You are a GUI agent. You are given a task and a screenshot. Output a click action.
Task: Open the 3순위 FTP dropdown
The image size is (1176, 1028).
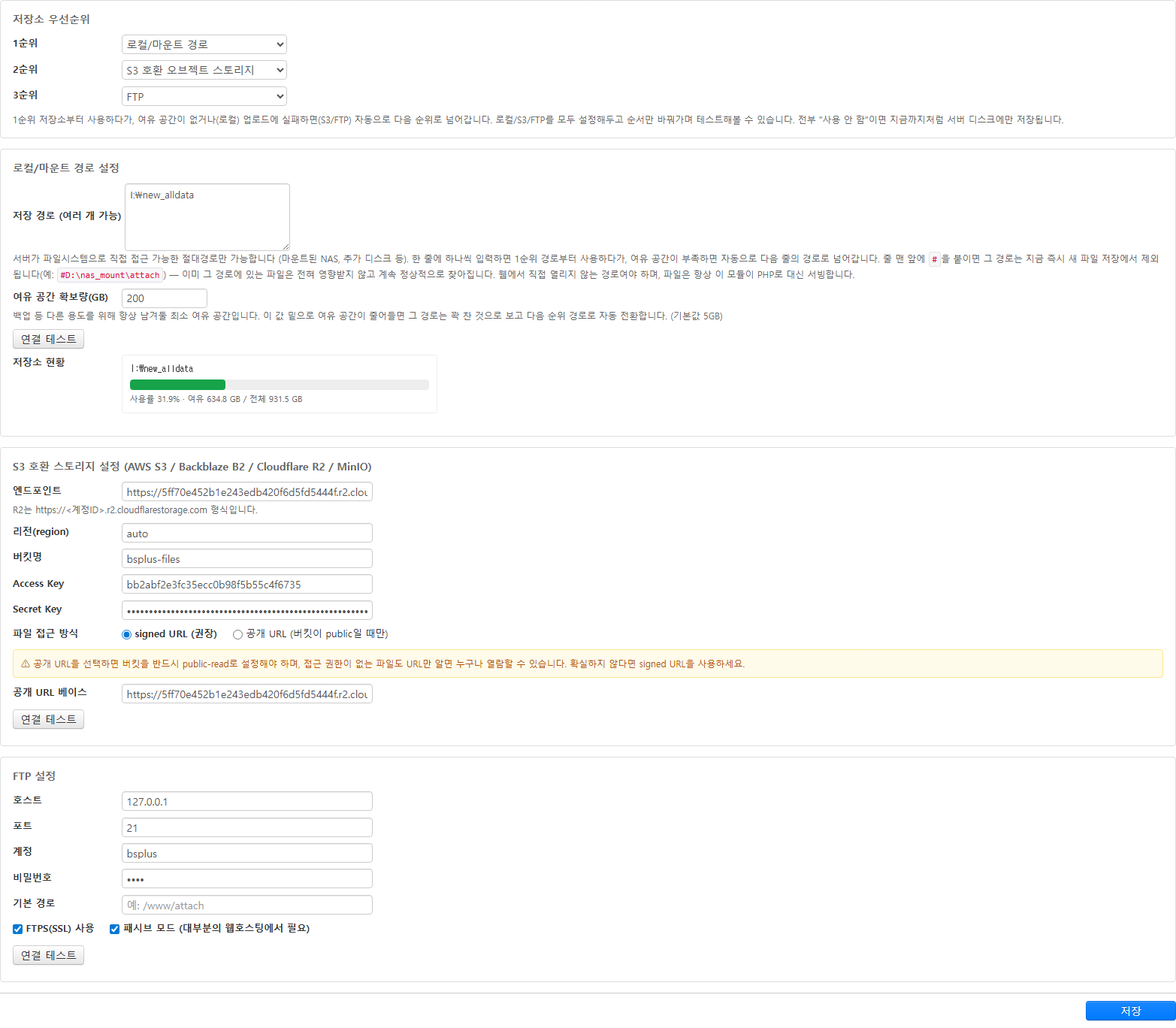pos(204,96)
